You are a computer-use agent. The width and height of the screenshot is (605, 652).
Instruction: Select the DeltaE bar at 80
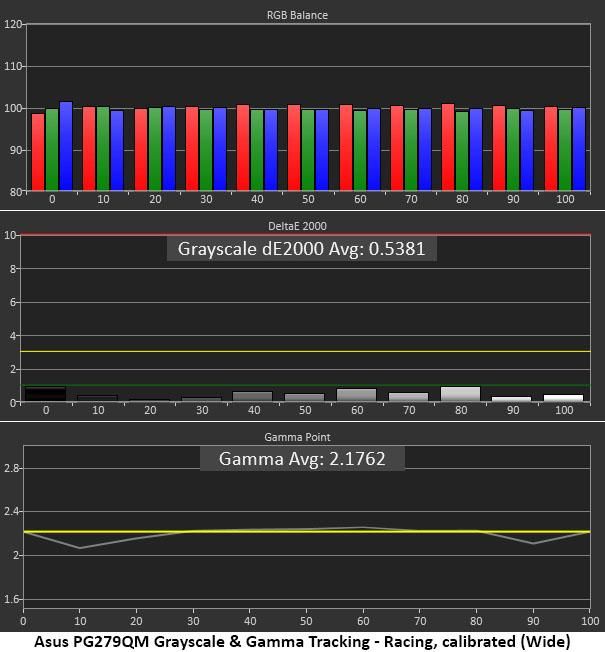tap(460, 394)
